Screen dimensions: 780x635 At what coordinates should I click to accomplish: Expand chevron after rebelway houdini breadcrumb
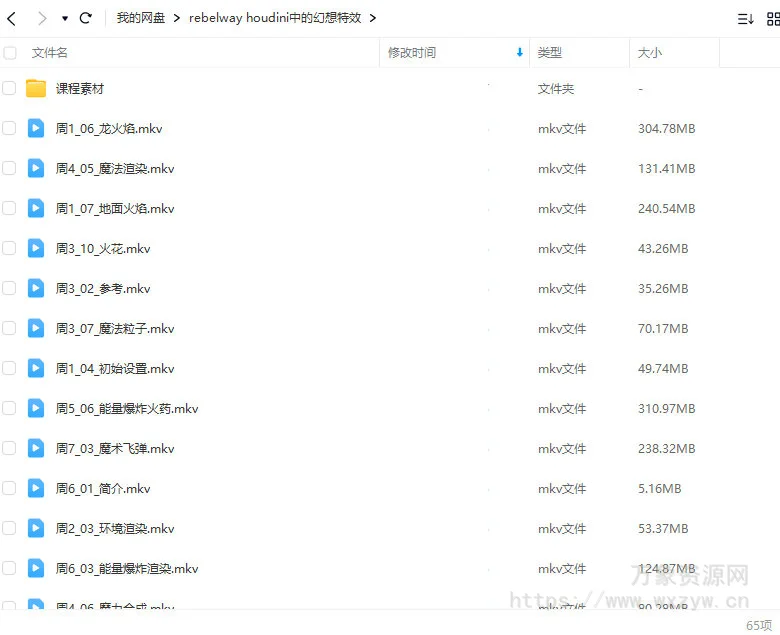click(x=373, y=18)
